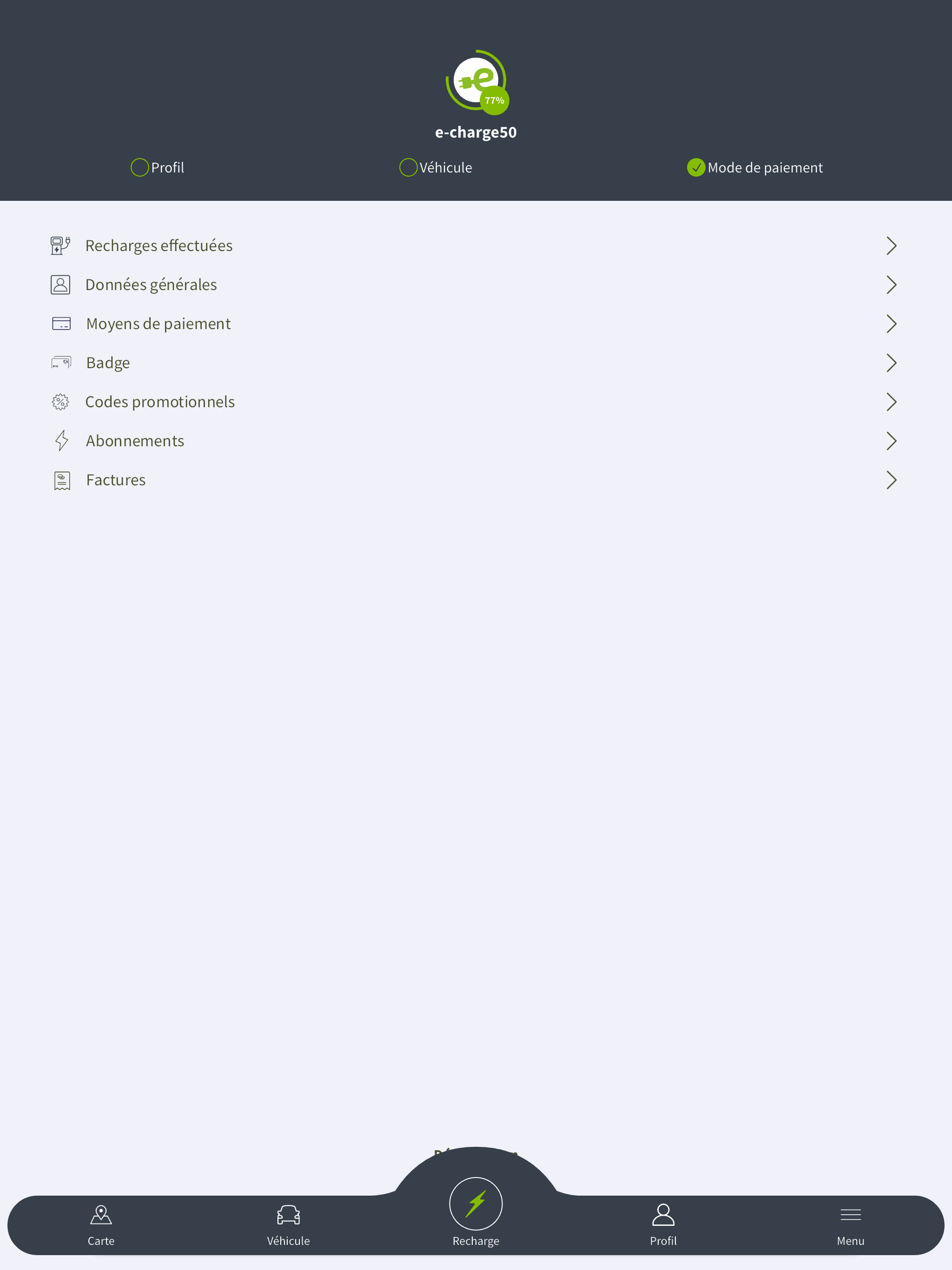Viewport: 952px width, 1270px height.
Task: Expand the Badge row chevron
Action: point(891,363)
